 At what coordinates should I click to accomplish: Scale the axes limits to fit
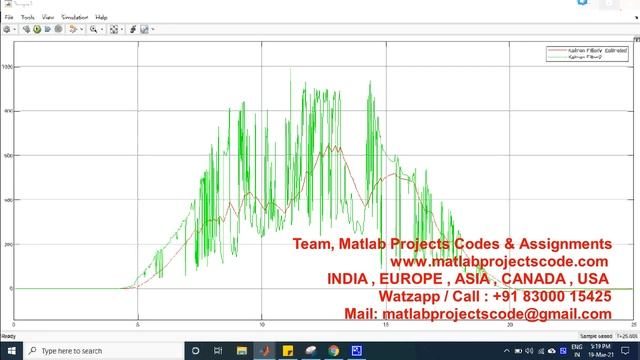(114, 29)
